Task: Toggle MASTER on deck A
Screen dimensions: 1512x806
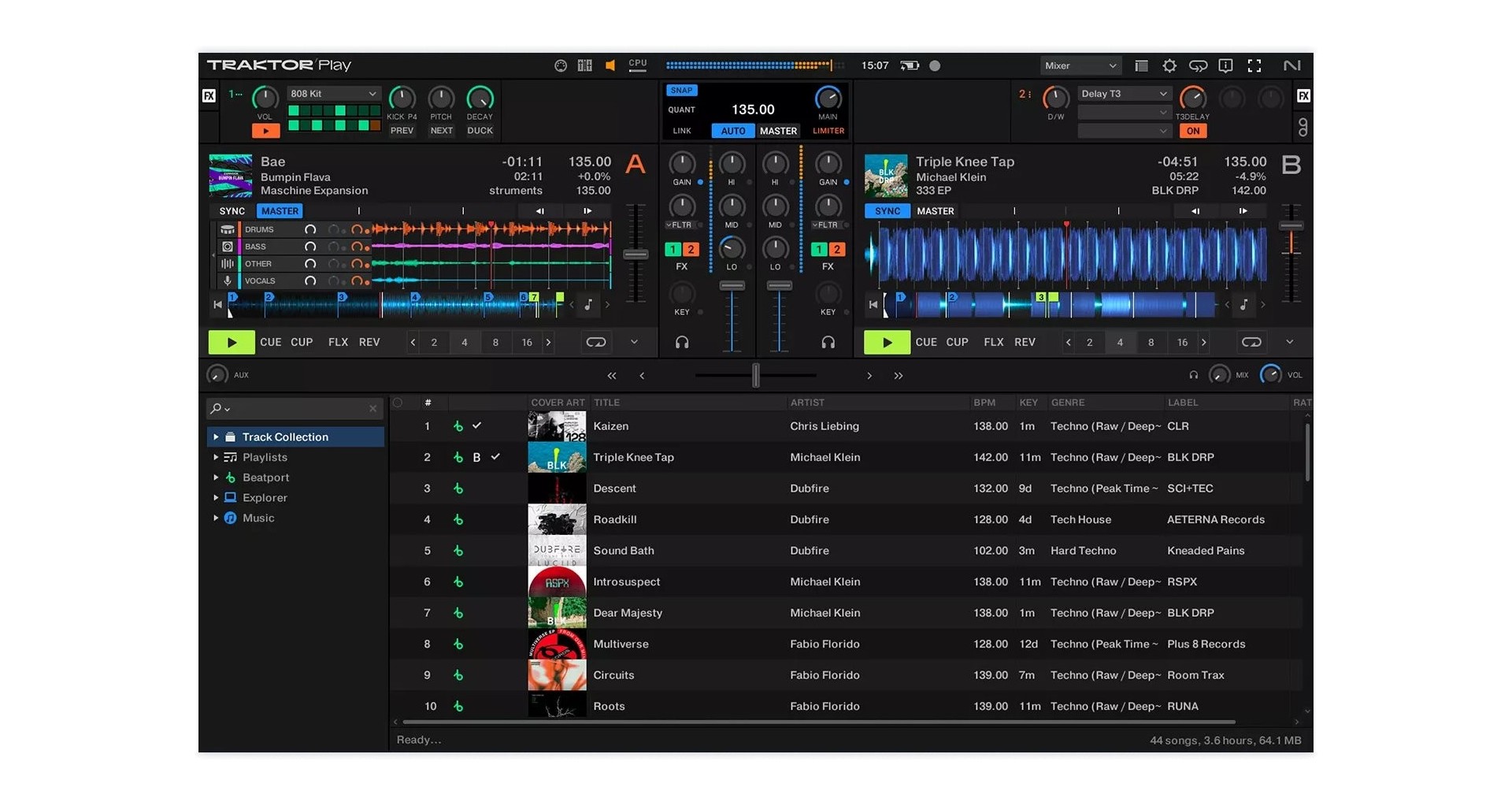Action: (280, 211)
